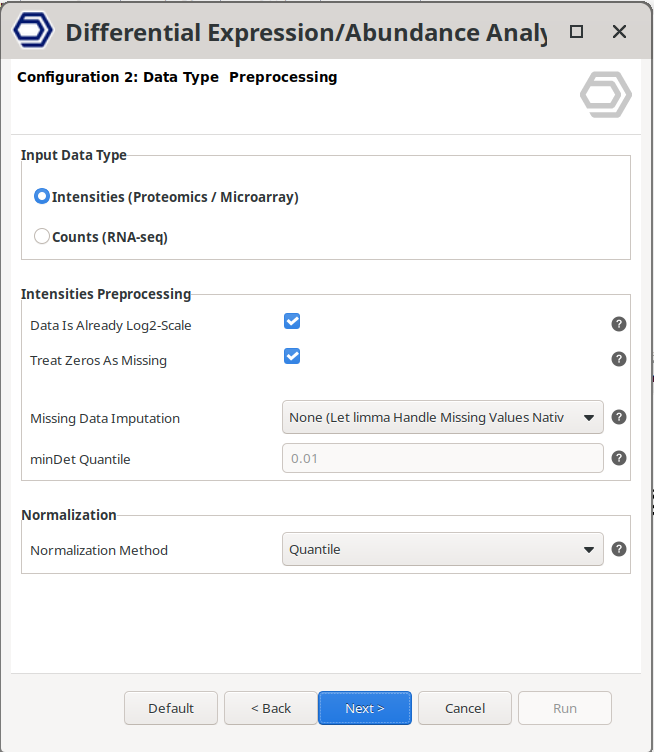Screen dimensions: 654x752
Task: Go to previous step with Back button
Action: [x=271, y=708]
